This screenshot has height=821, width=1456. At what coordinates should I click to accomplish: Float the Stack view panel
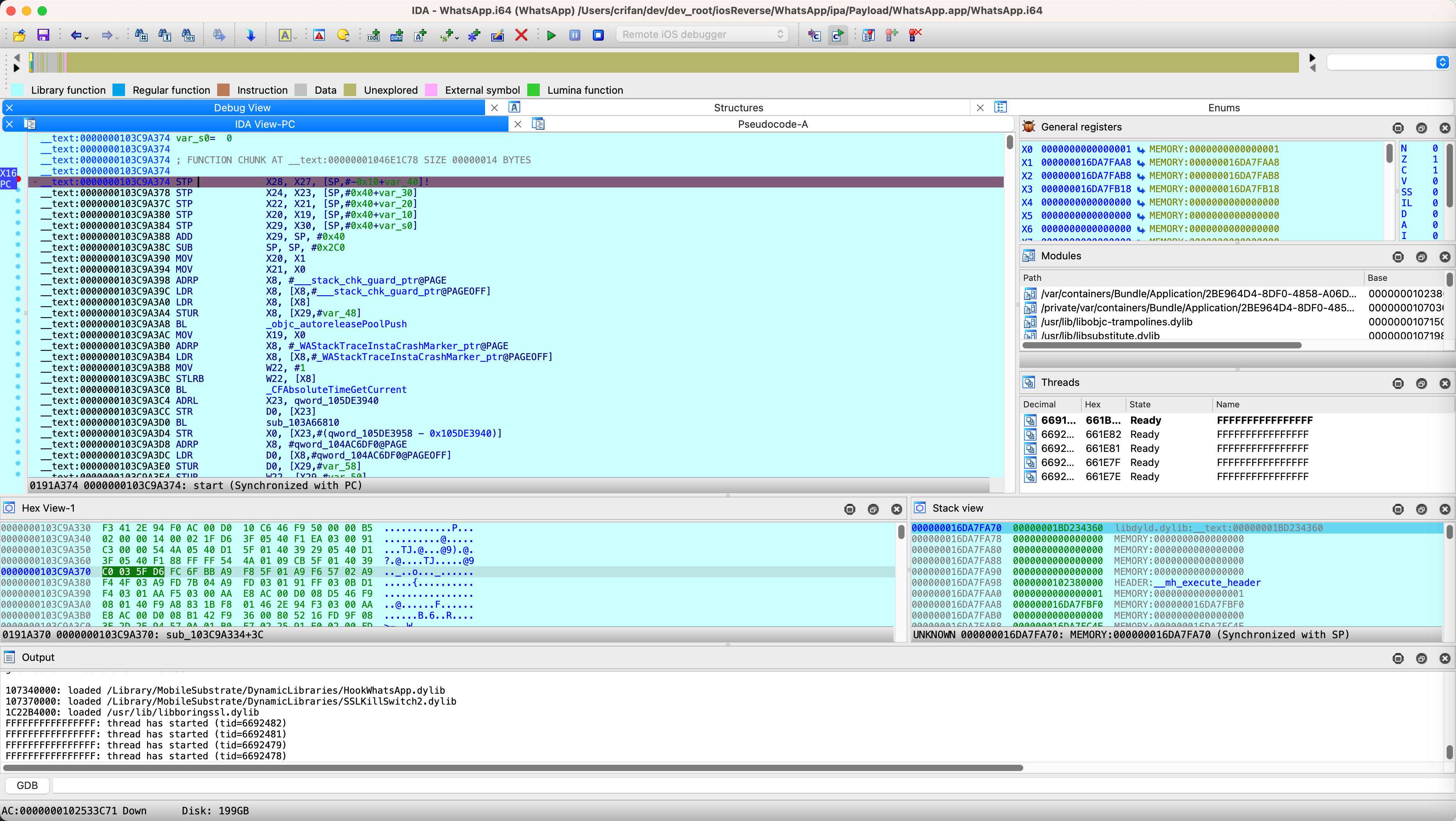1421,509
